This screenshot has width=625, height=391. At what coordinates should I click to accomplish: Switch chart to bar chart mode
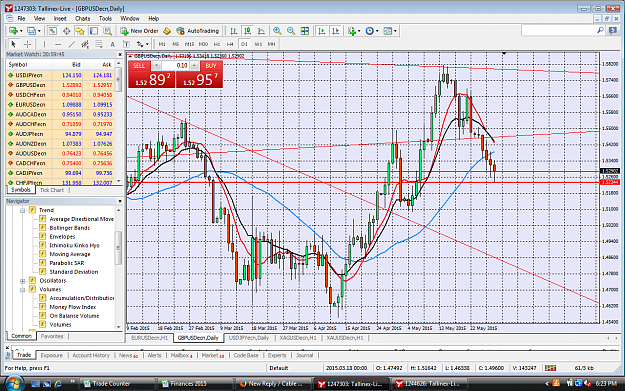(x=234, y=31)
